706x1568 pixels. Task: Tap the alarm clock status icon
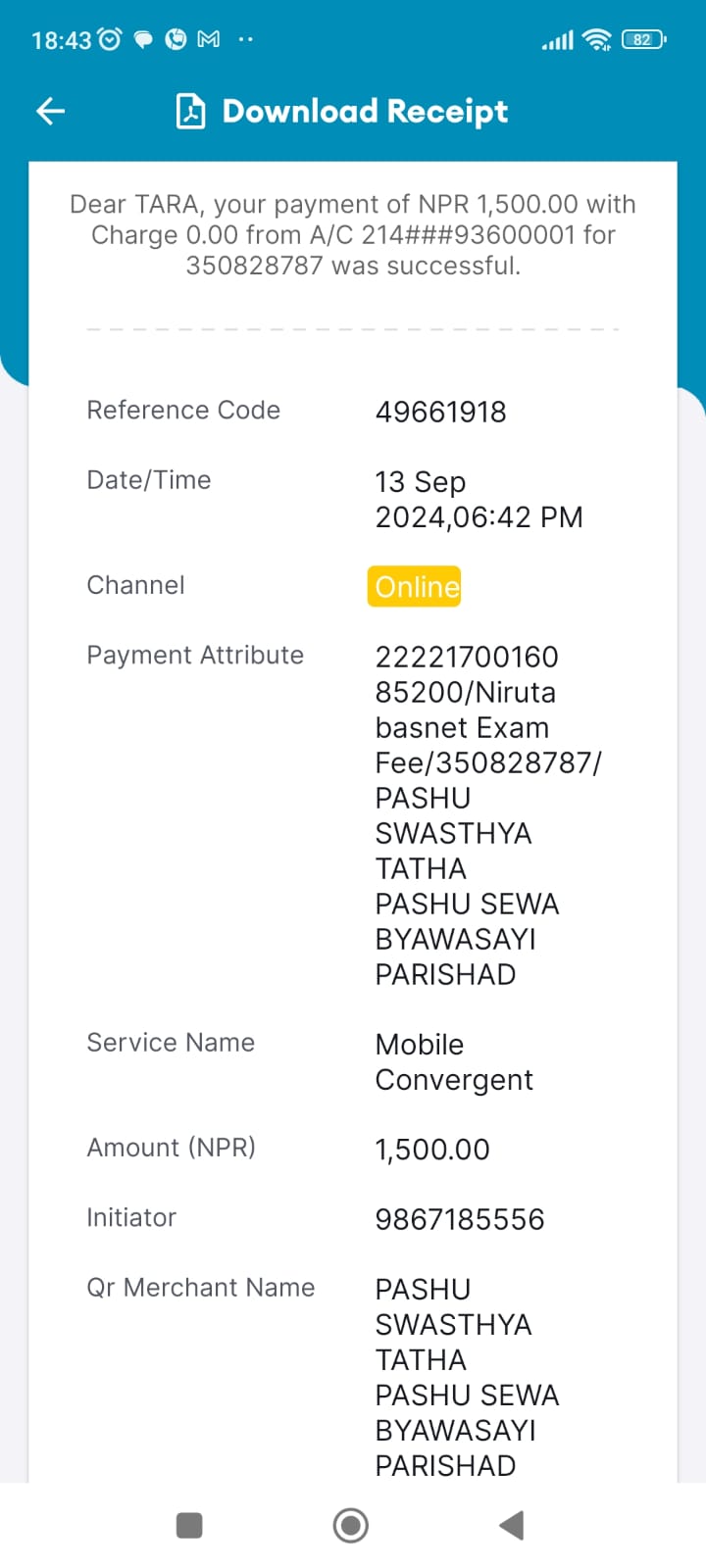[111, 39]
